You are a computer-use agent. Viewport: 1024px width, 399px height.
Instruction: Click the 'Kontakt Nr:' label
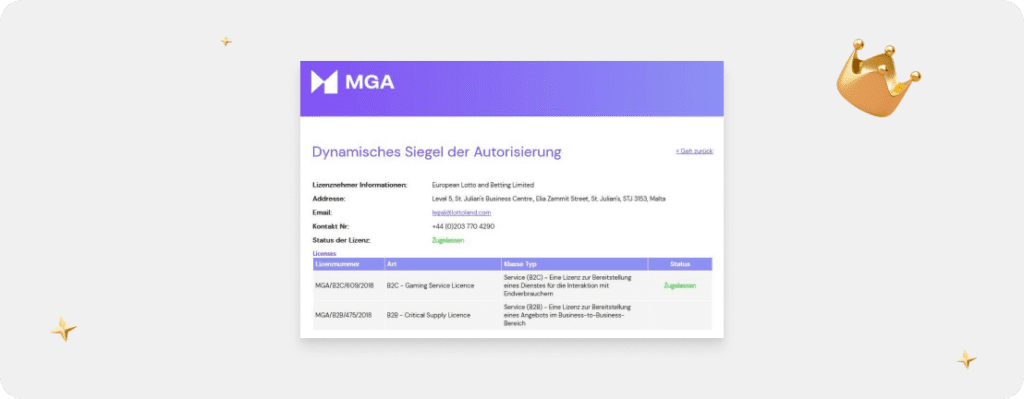[x=331, y=227]
